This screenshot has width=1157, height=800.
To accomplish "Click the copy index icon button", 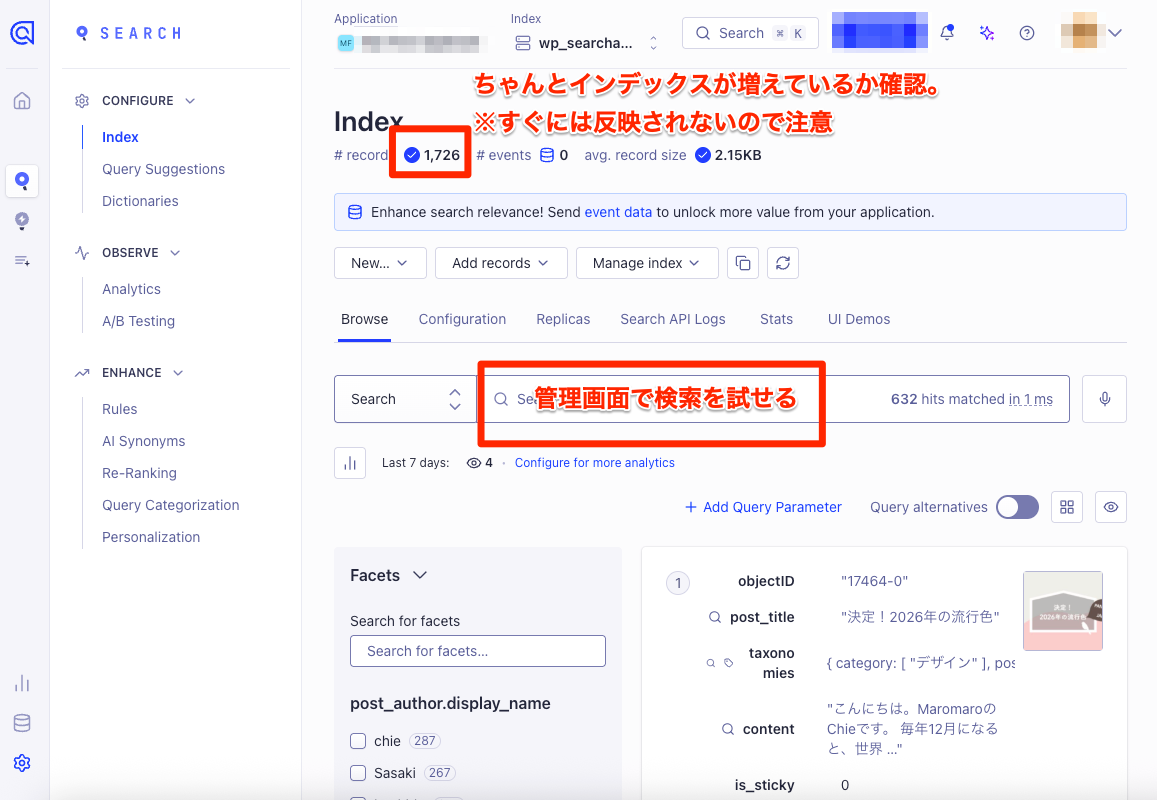I will point(743,263).
